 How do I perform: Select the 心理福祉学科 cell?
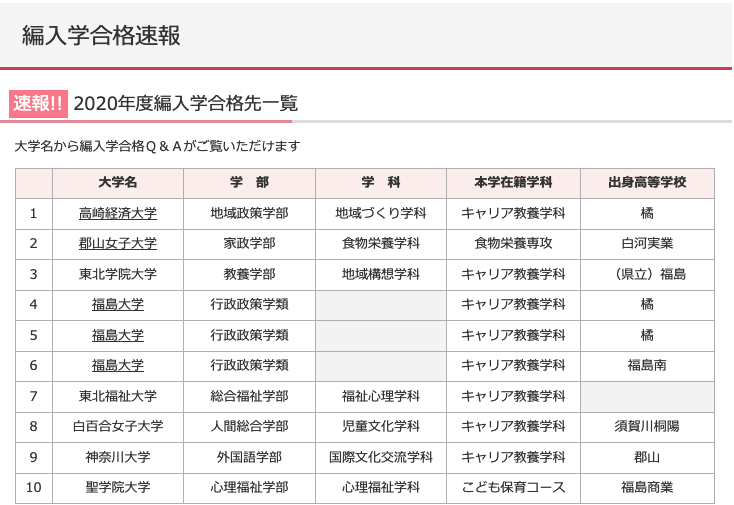(381, 487)
